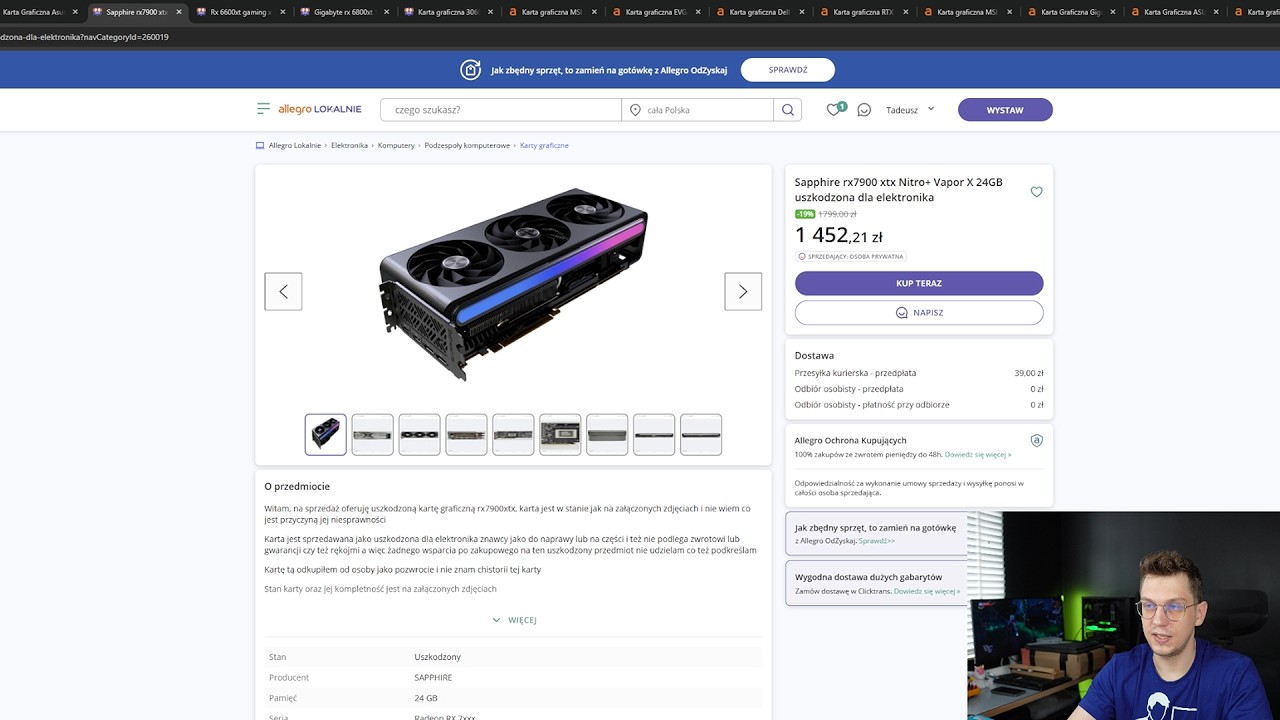Click the Sapphire rx7900 xtx listing title
This screenshot has height=720, width=1280.
click(x=898, y=190)
